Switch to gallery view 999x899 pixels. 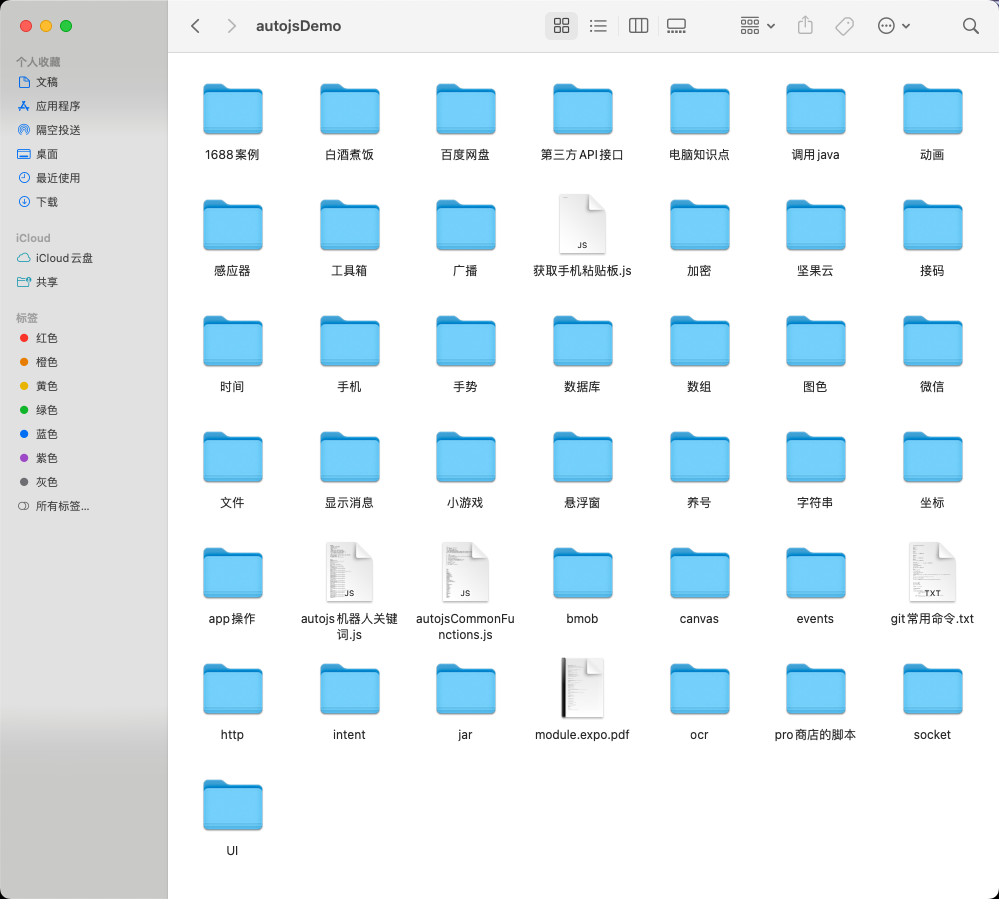676,26
